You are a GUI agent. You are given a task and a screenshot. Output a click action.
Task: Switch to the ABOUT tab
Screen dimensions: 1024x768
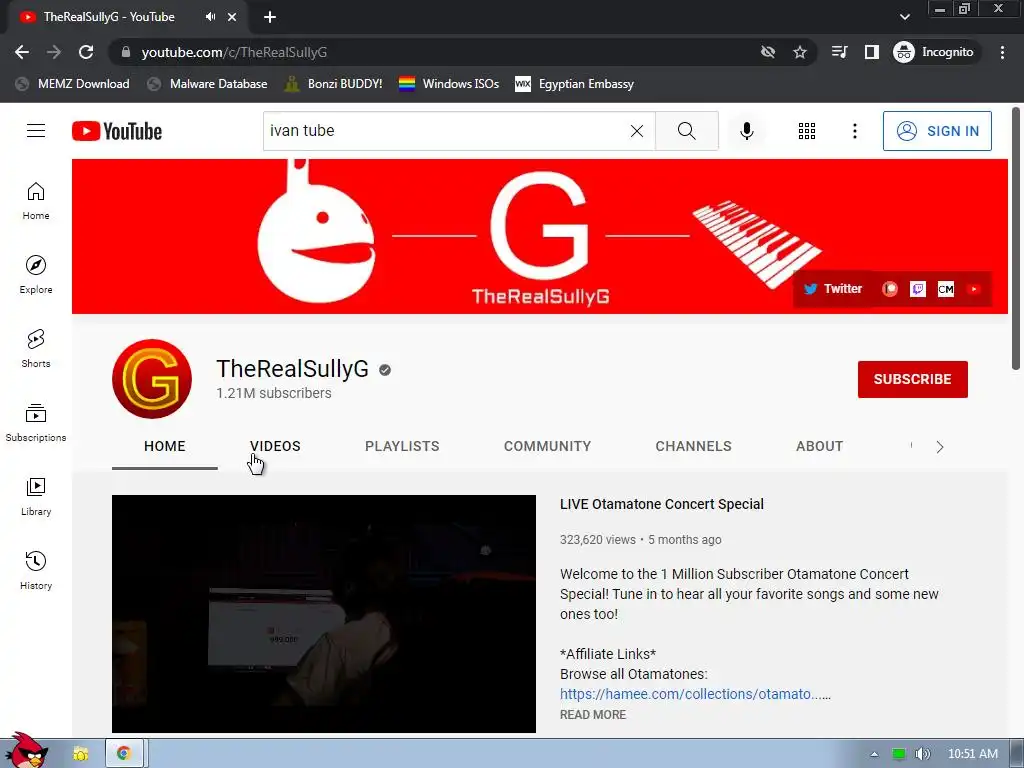click(x=819, y=446)
